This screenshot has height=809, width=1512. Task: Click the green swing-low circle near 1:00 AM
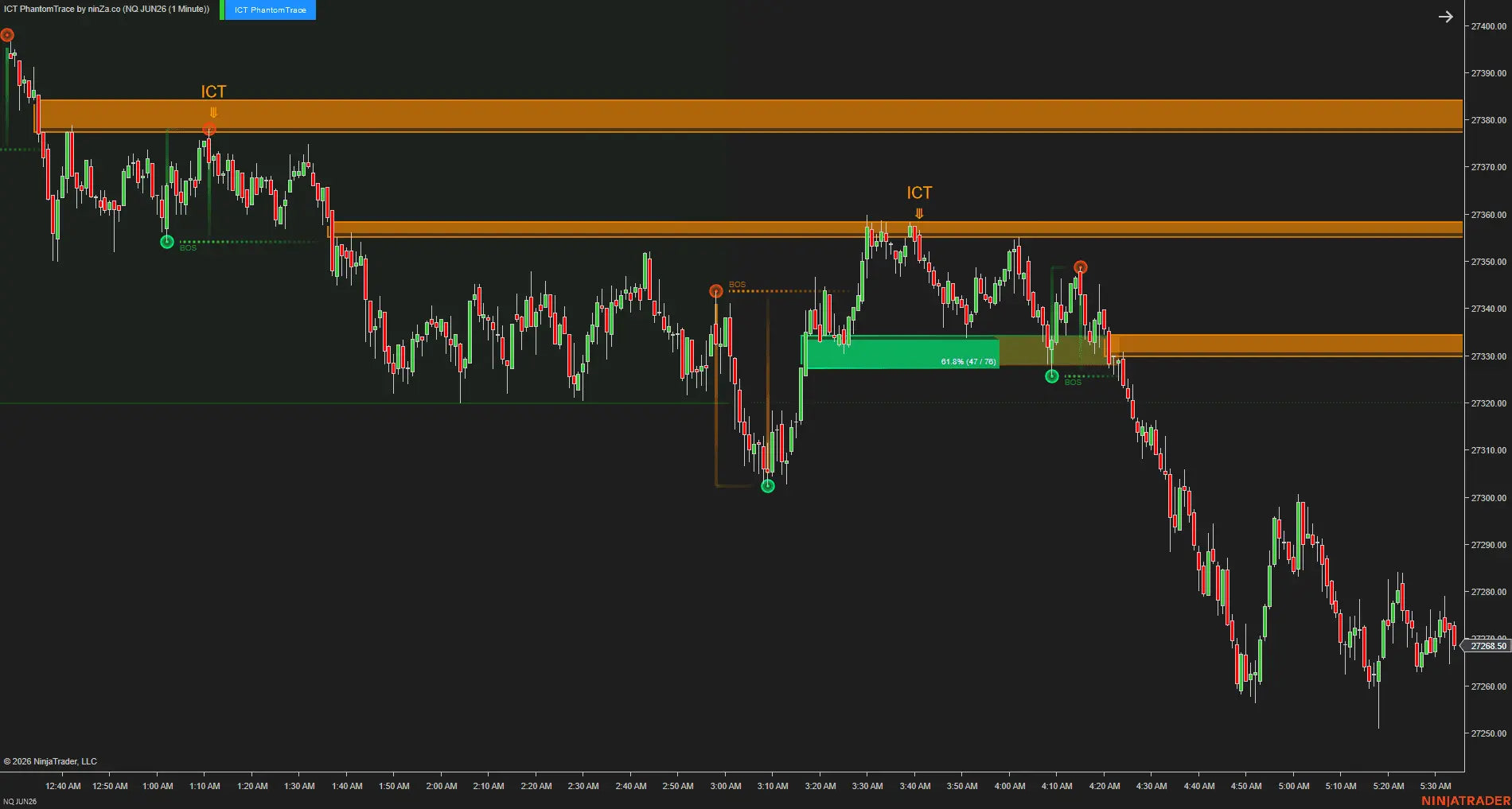click(167, 242)
